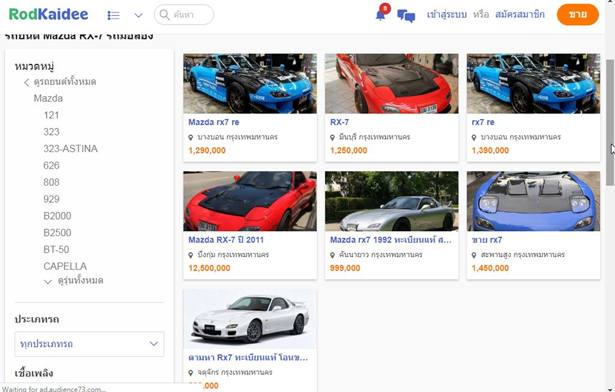Select the 323-ASTINA model filter
Image resolution: width=615 pixels, height=392 pixels.
pyautogui.click(x=70, y=149)
